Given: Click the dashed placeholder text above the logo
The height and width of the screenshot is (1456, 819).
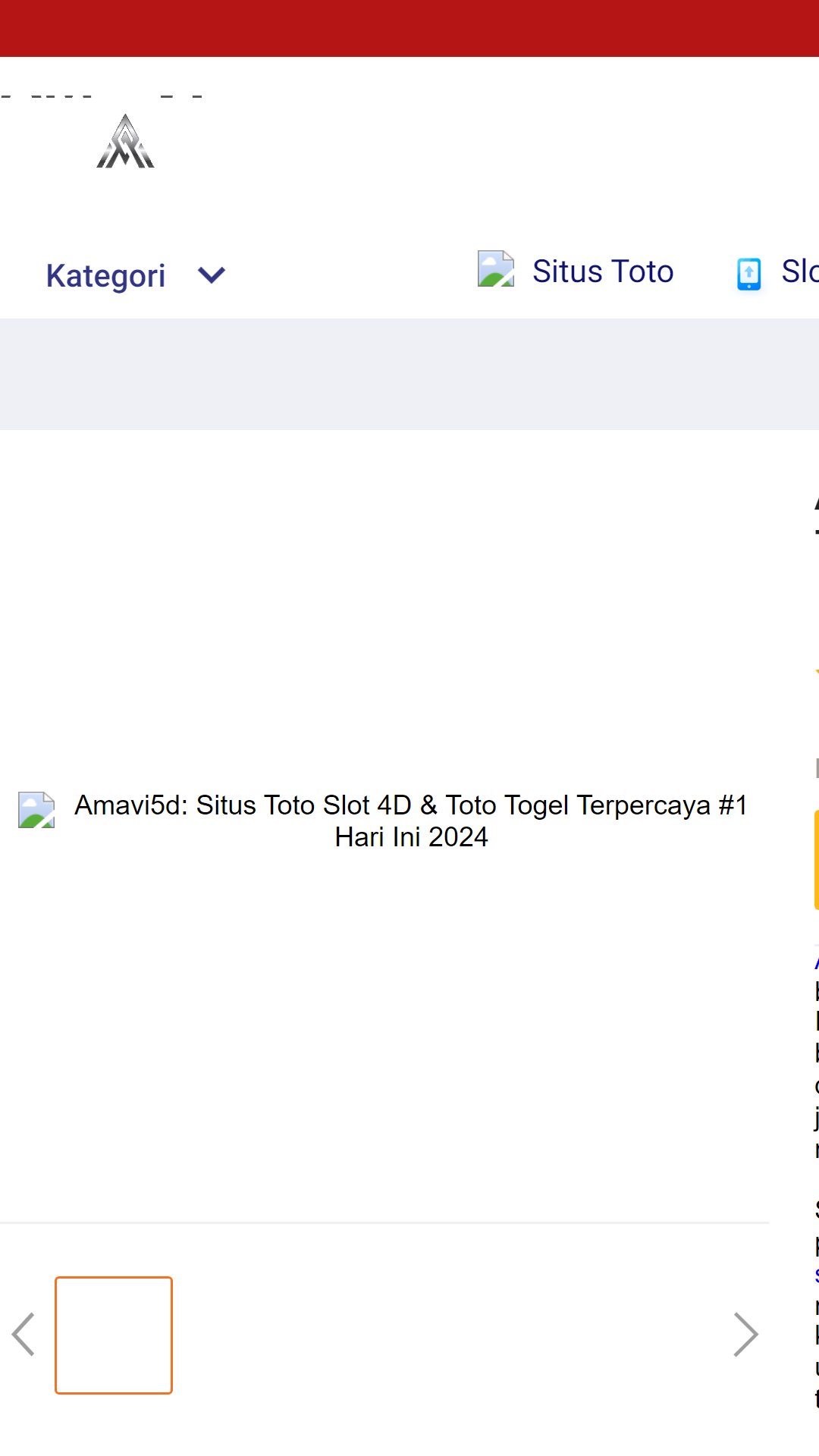Looking at the screenshot, I should click(102, 96).
